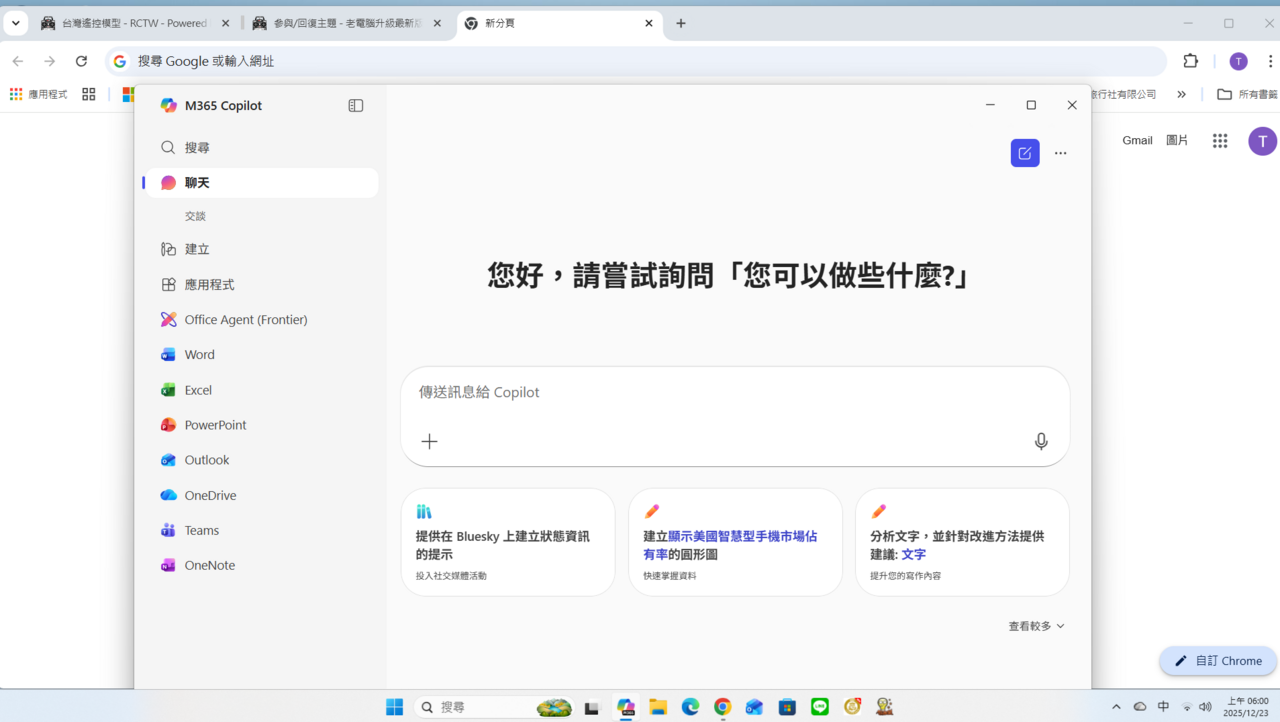1280x722 pixels.
Task: Open the 建立 creation section
Action: pos(195,248)
